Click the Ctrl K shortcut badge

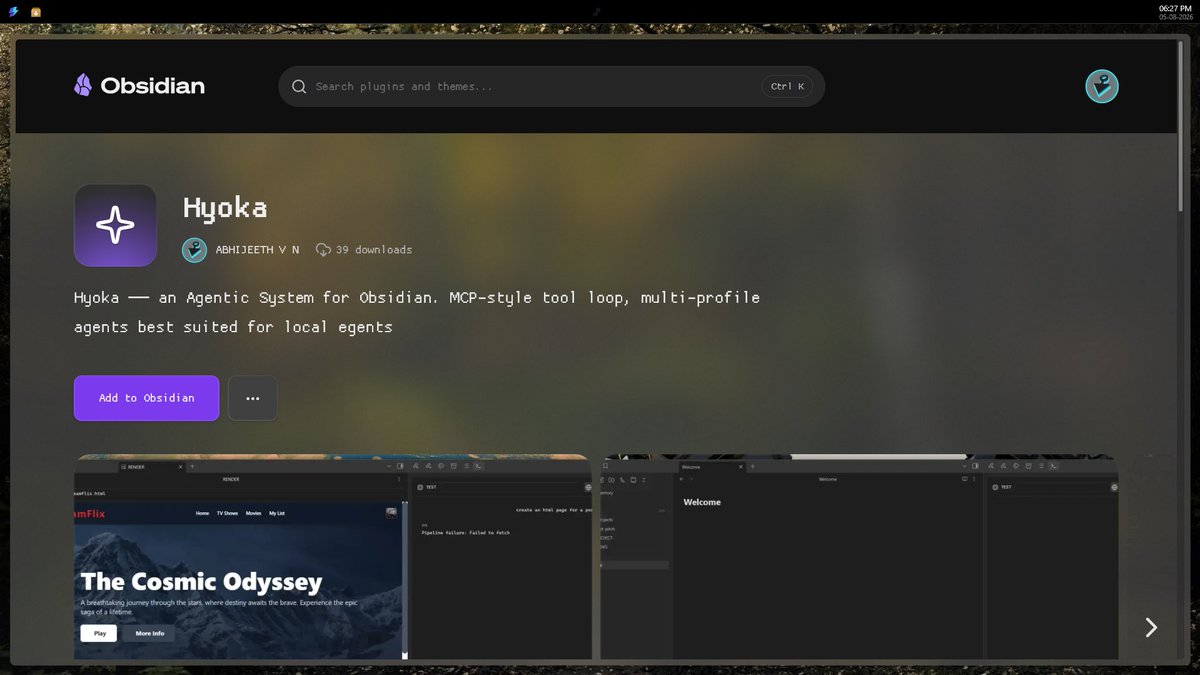(787, 87)
